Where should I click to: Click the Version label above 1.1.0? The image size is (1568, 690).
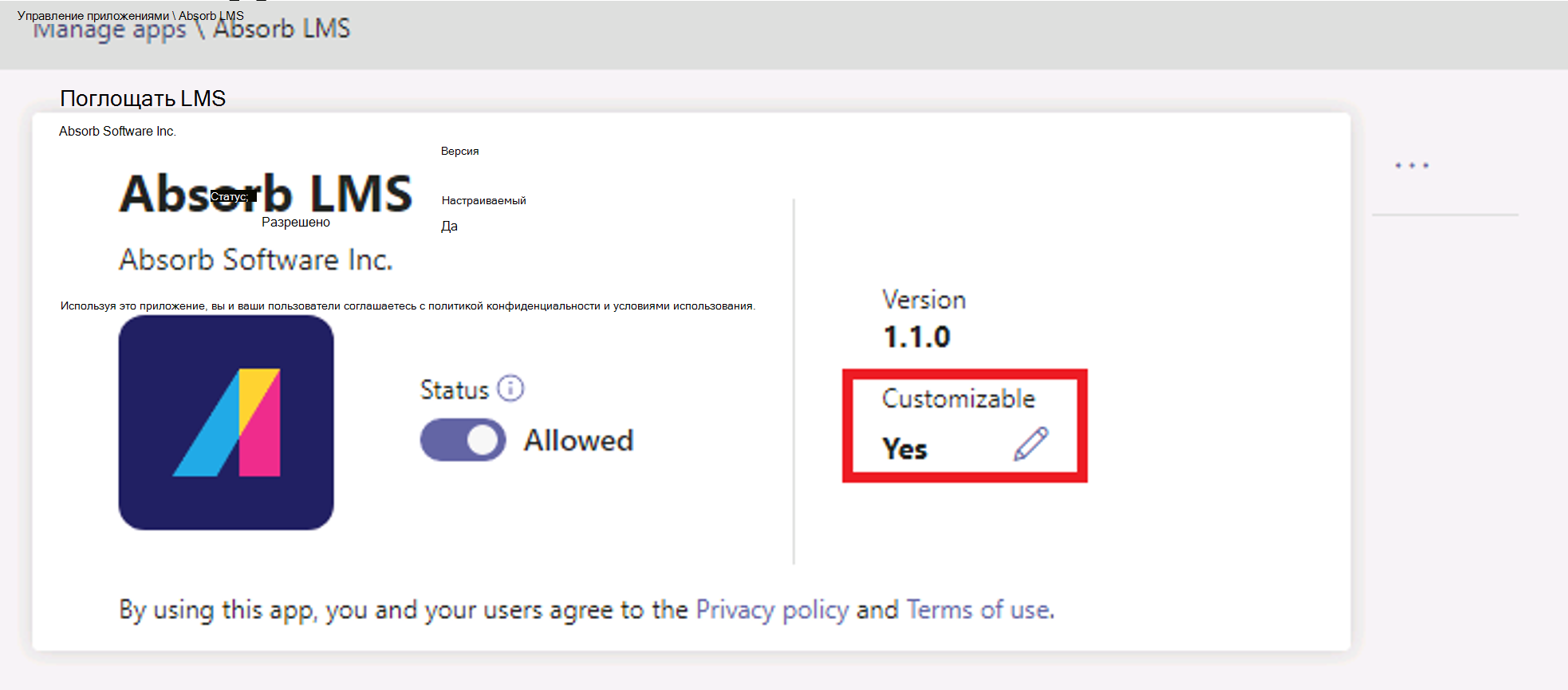point(924,300)
